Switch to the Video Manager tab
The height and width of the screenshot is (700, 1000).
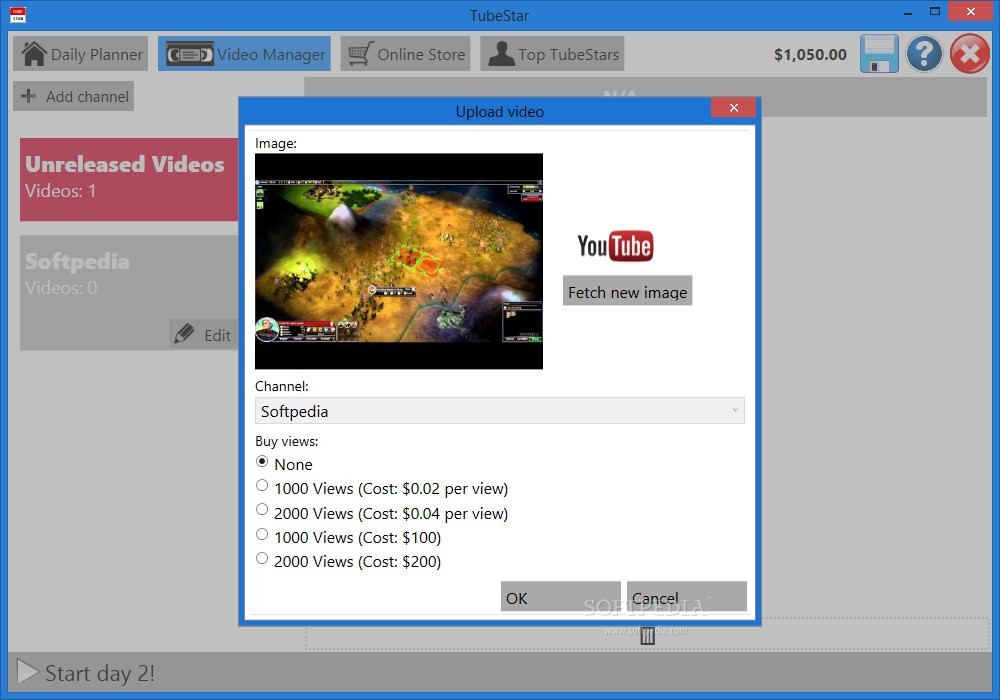pyautogui.click(x=244, y=54)
